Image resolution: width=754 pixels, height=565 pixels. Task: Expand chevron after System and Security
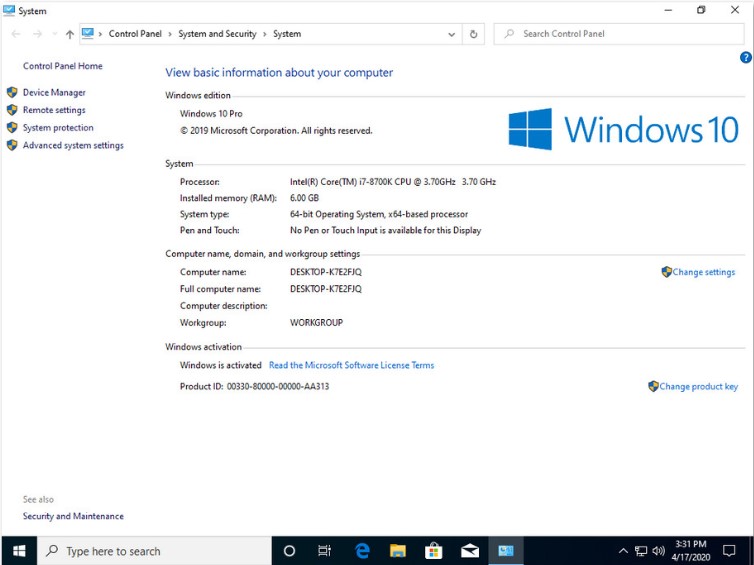pyautogui.click(x=264, y=34)
